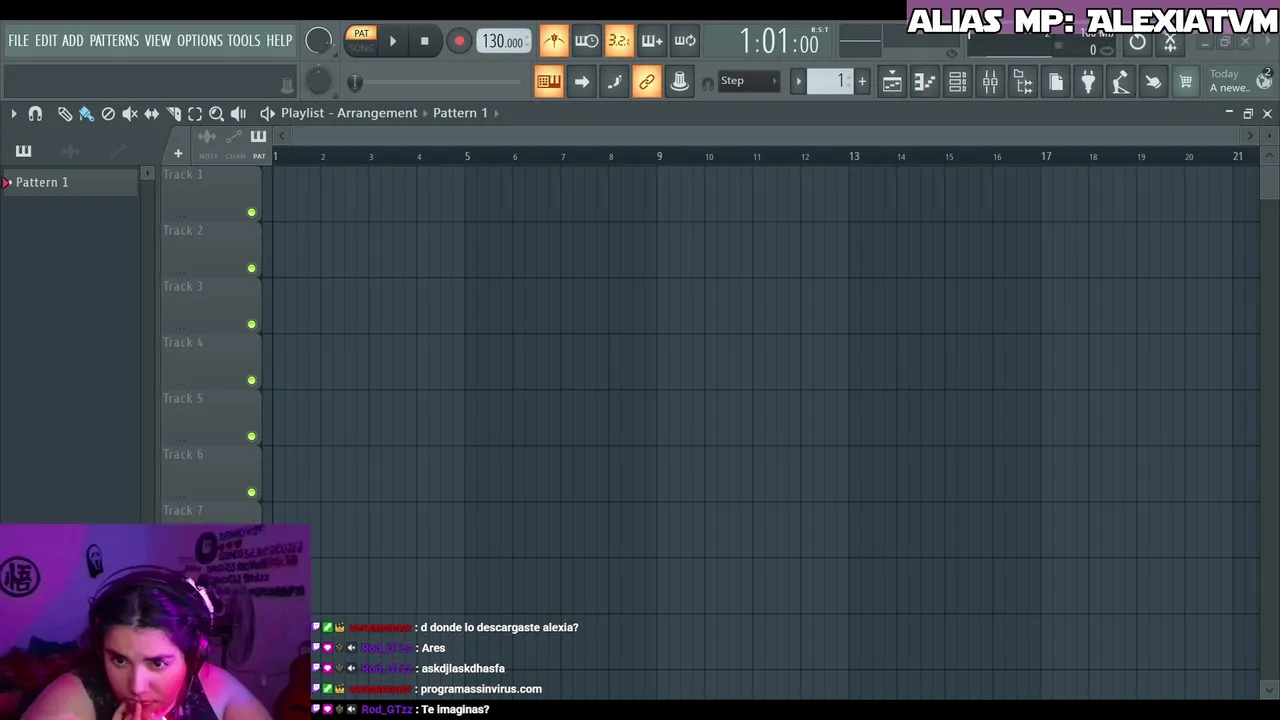Open the Mixer icon

[990, 82]
